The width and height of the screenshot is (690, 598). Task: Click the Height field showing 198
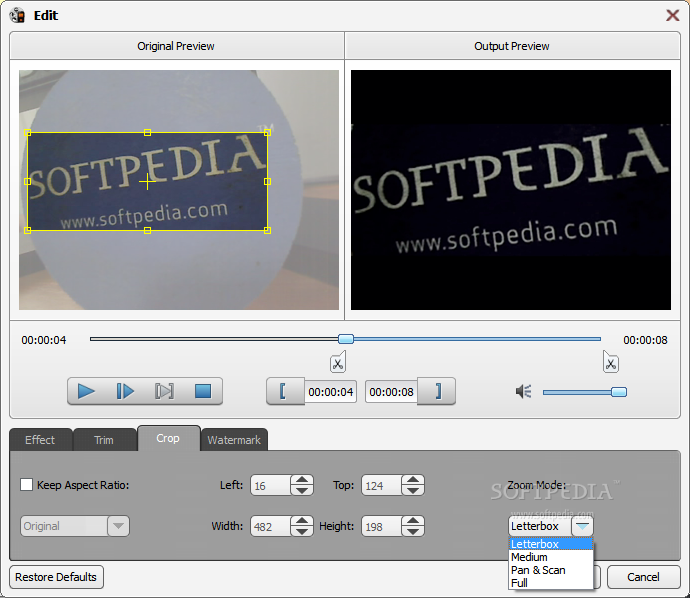pyautogui.click(x=382, y=526)
